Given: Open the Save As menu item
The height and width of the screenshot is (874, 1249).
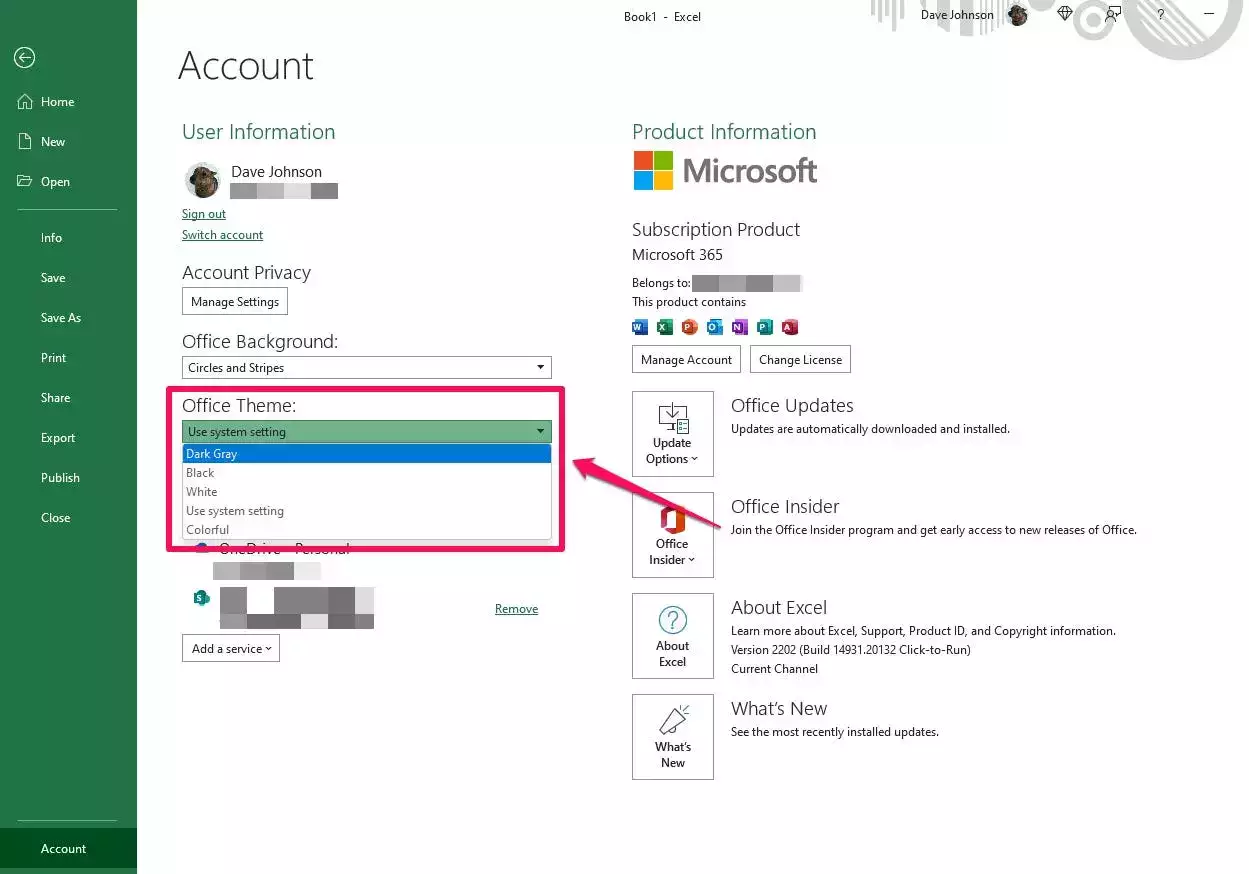Looking at the screenshot, I should 61,318.
